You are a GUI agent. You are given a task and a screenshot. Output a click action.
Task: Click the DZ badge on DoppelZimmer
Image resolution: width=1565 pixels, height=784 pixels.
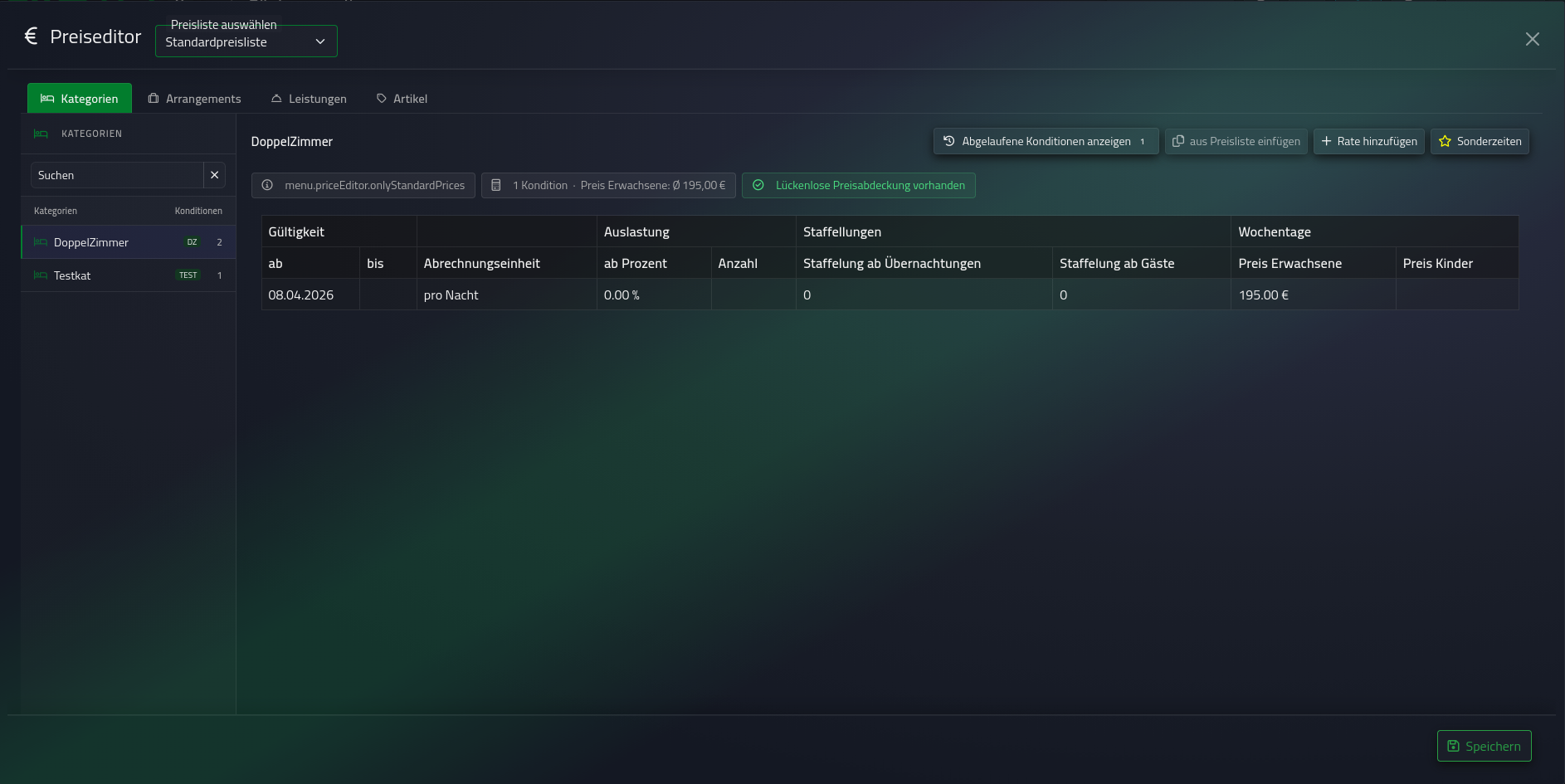coord(192,242)
